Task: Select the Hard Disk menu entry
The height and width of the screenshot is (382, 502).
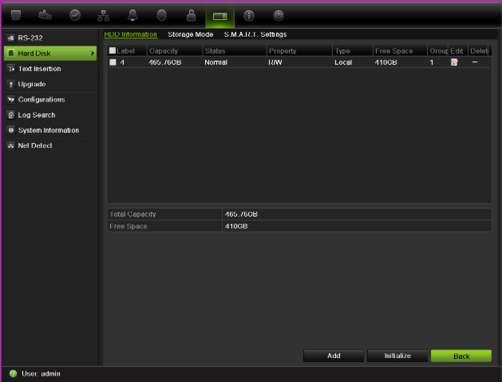Action: [x=50, y=53]
